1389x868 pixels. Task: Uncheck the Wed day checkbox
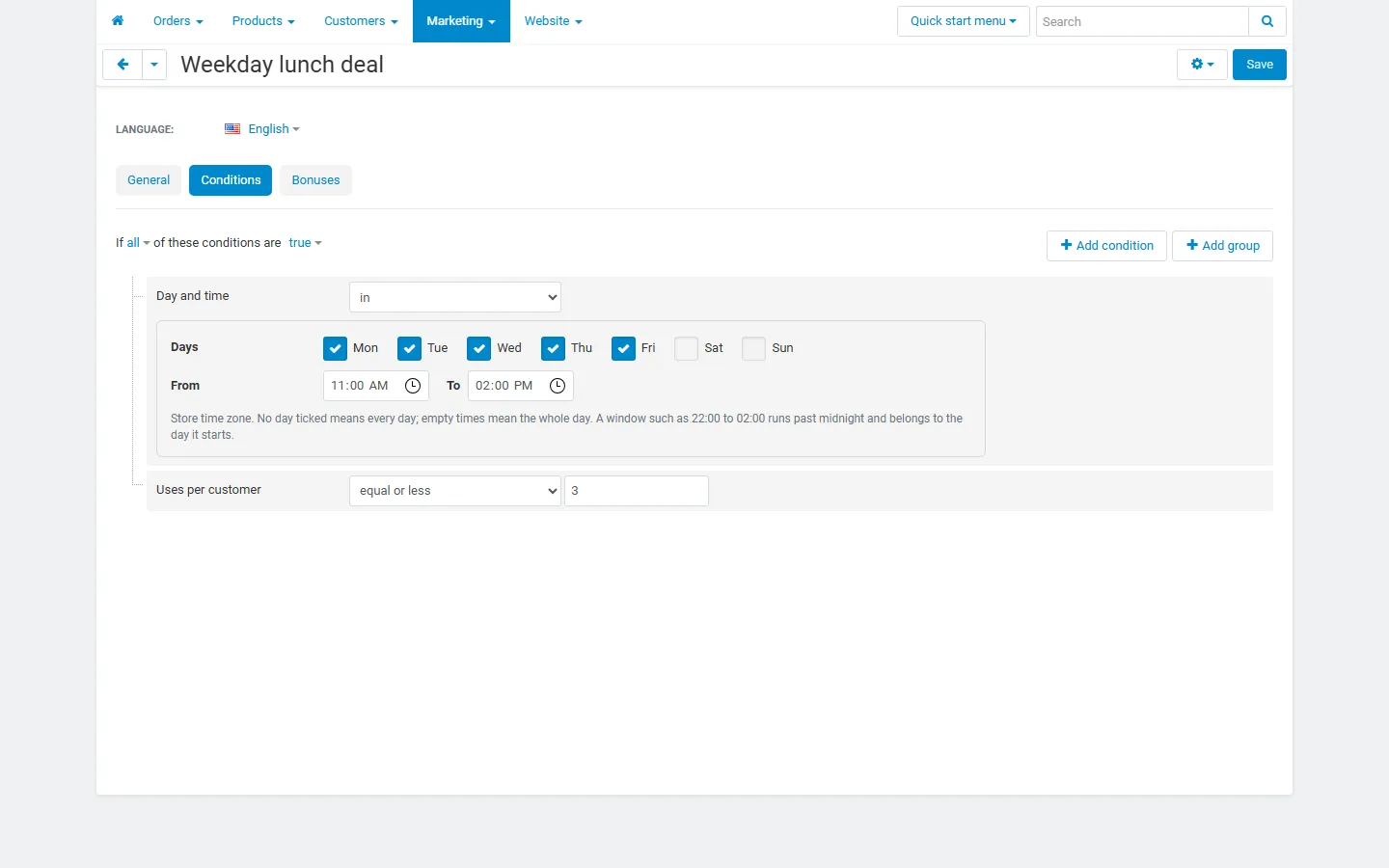tap(478, 348)
